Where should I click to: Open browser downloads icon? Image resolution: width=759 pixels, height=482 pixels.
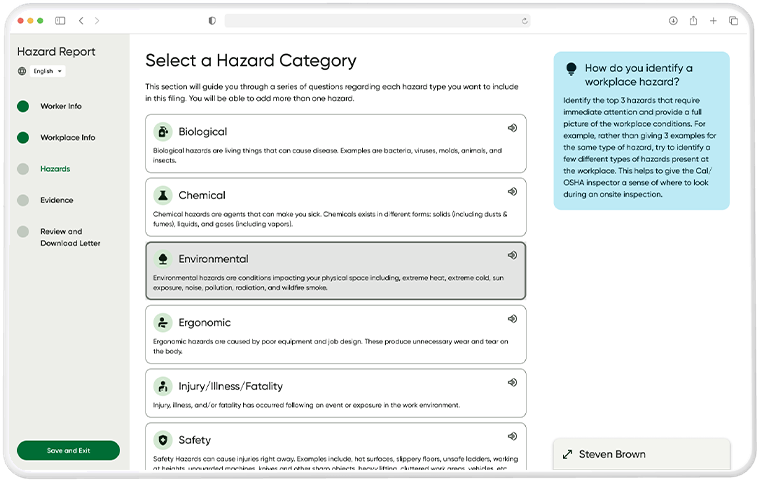(673, 21)
